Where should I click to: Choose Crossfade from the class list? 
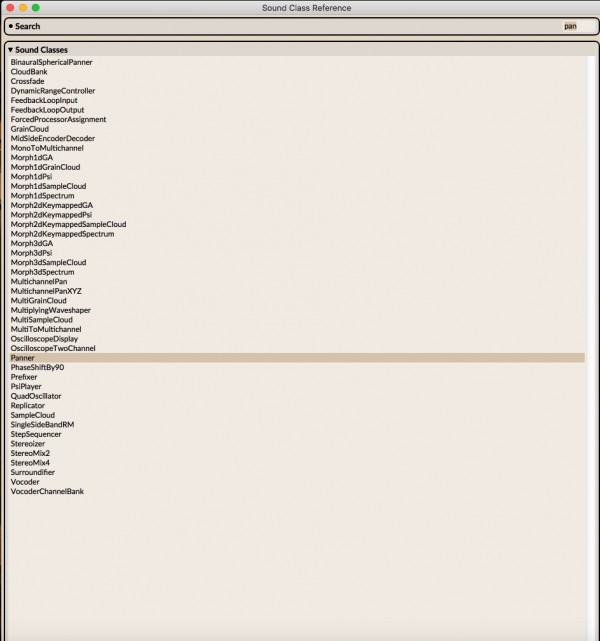[x=27, y=81]
